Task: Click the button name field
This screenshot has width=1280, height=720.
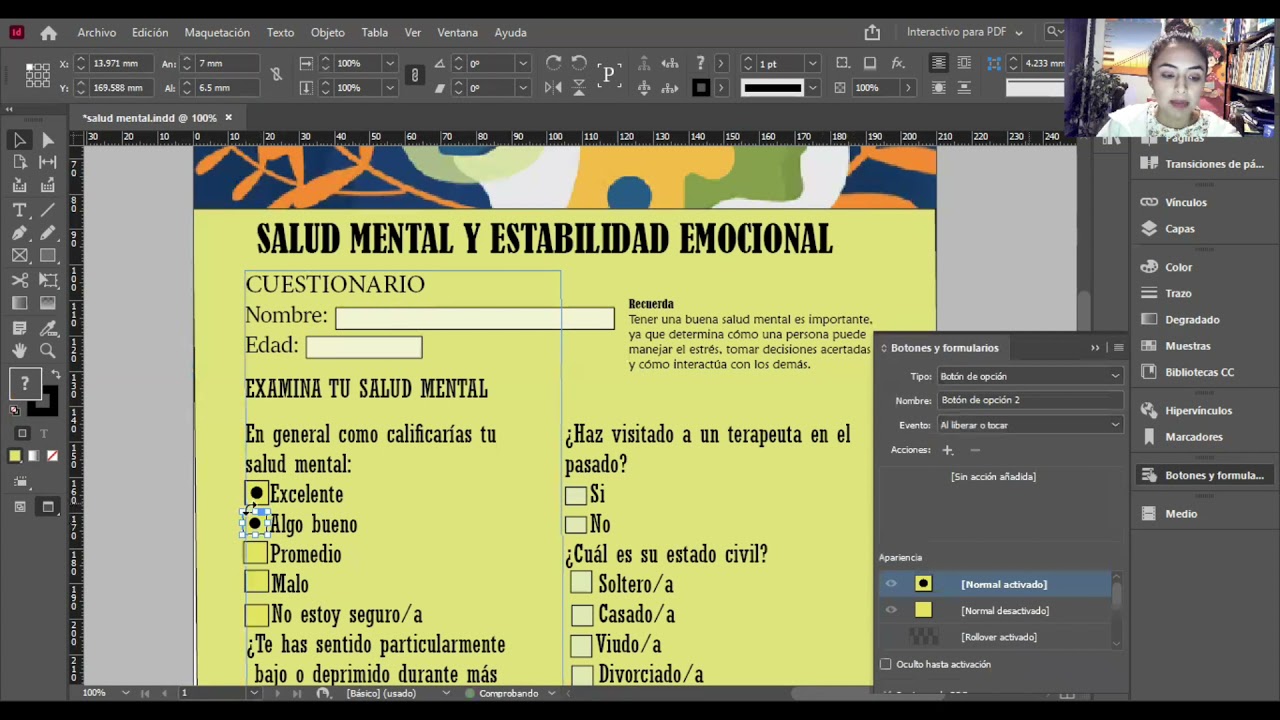Action: [x=1029, y=400]
